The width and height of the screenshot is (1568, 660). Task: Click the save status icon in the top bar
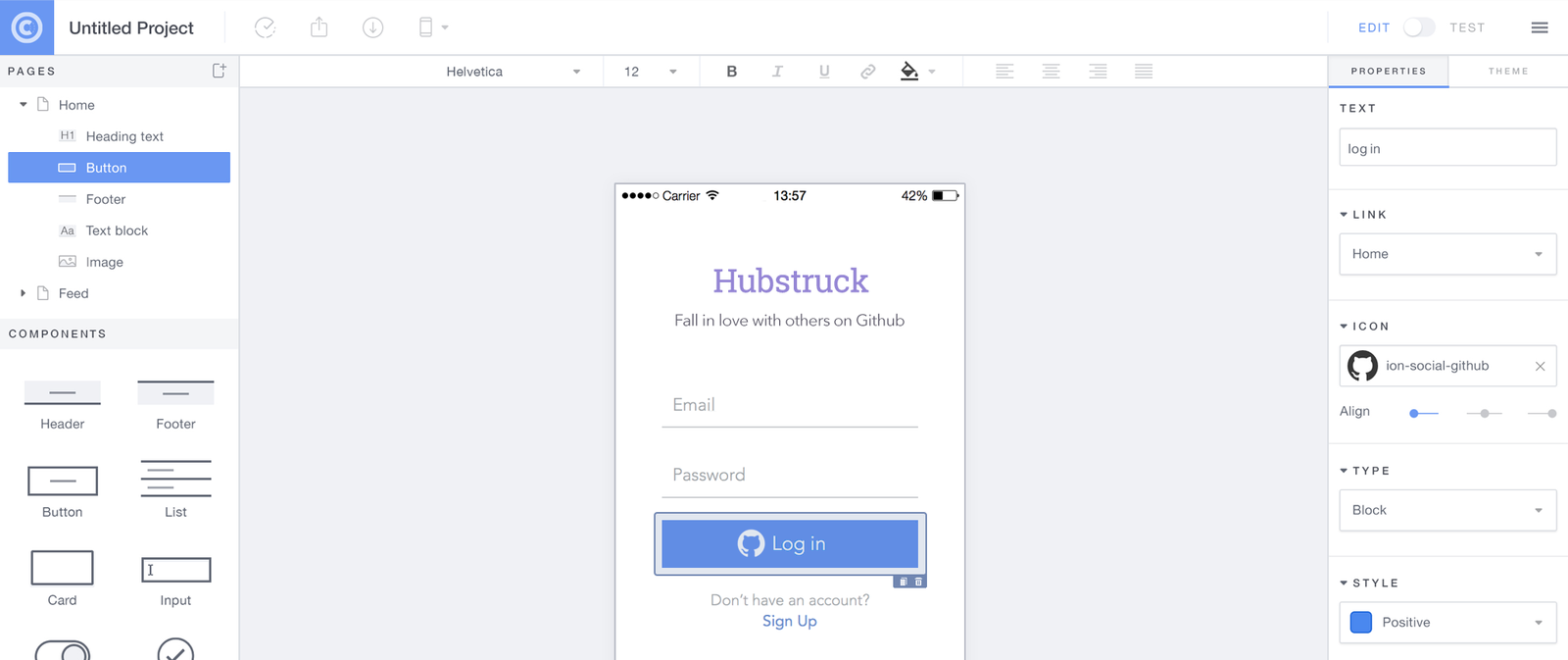point(265,27)
